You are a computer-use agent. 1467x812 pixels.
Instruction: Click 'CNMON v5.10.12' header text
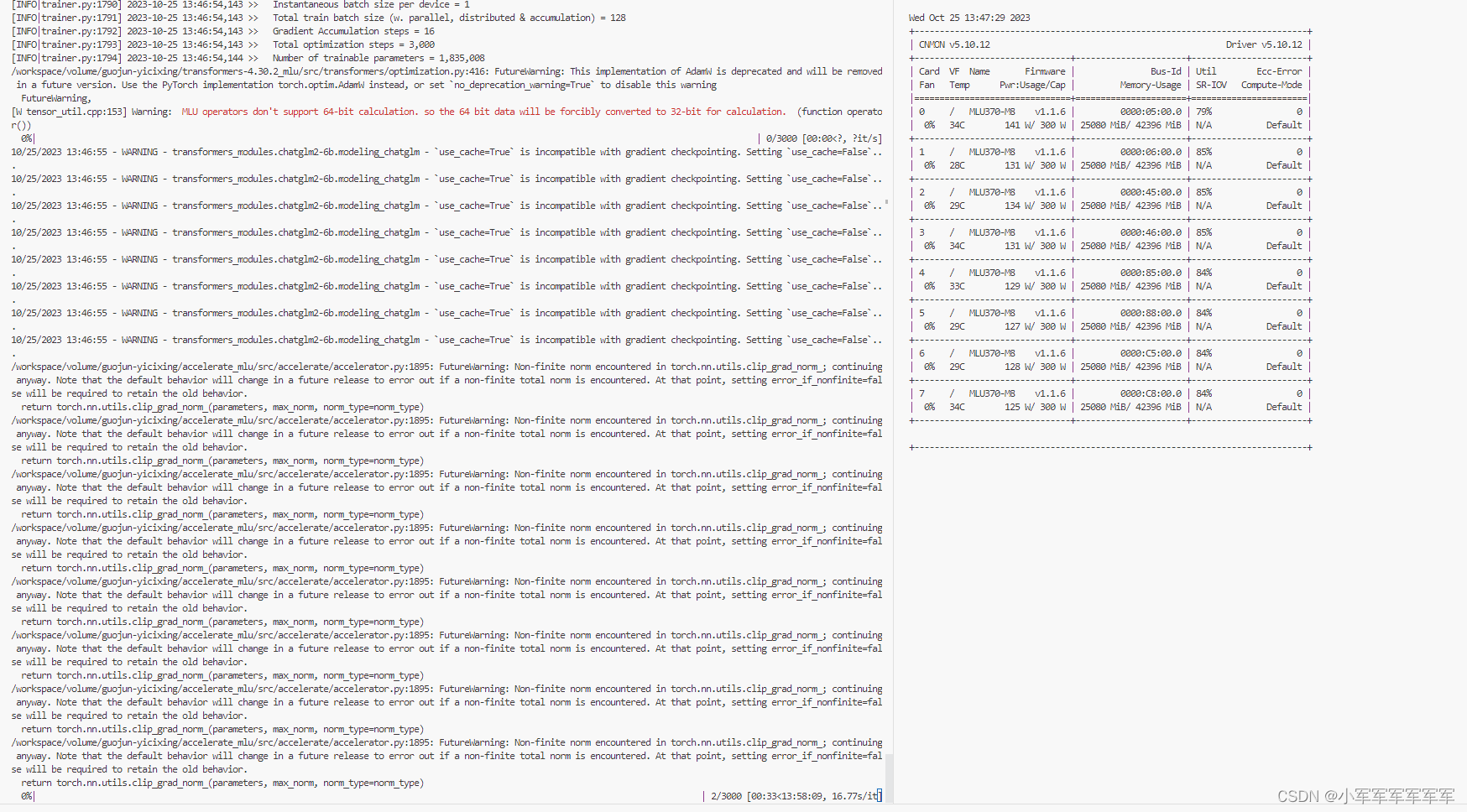(x=954, y=44)
